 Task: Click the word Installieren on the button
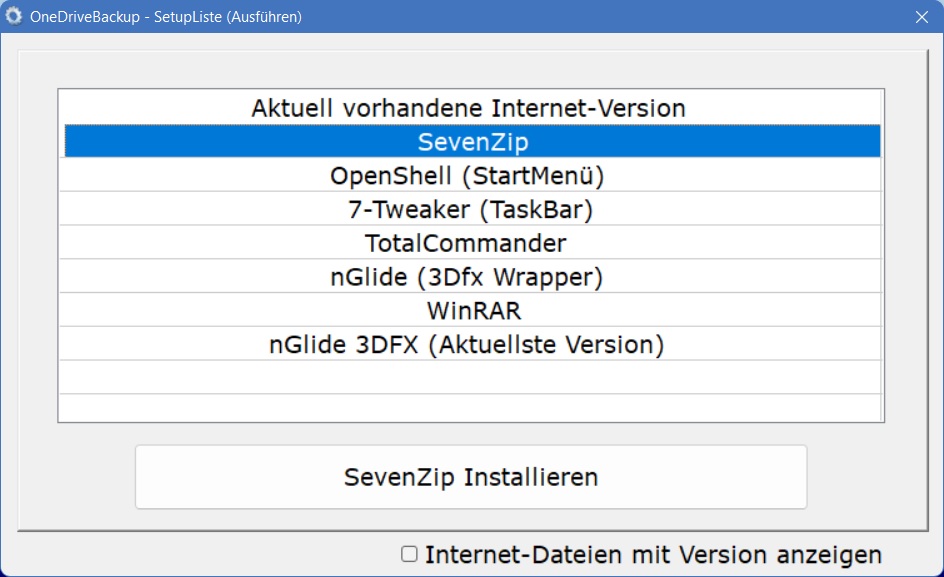tap(530, 477)
